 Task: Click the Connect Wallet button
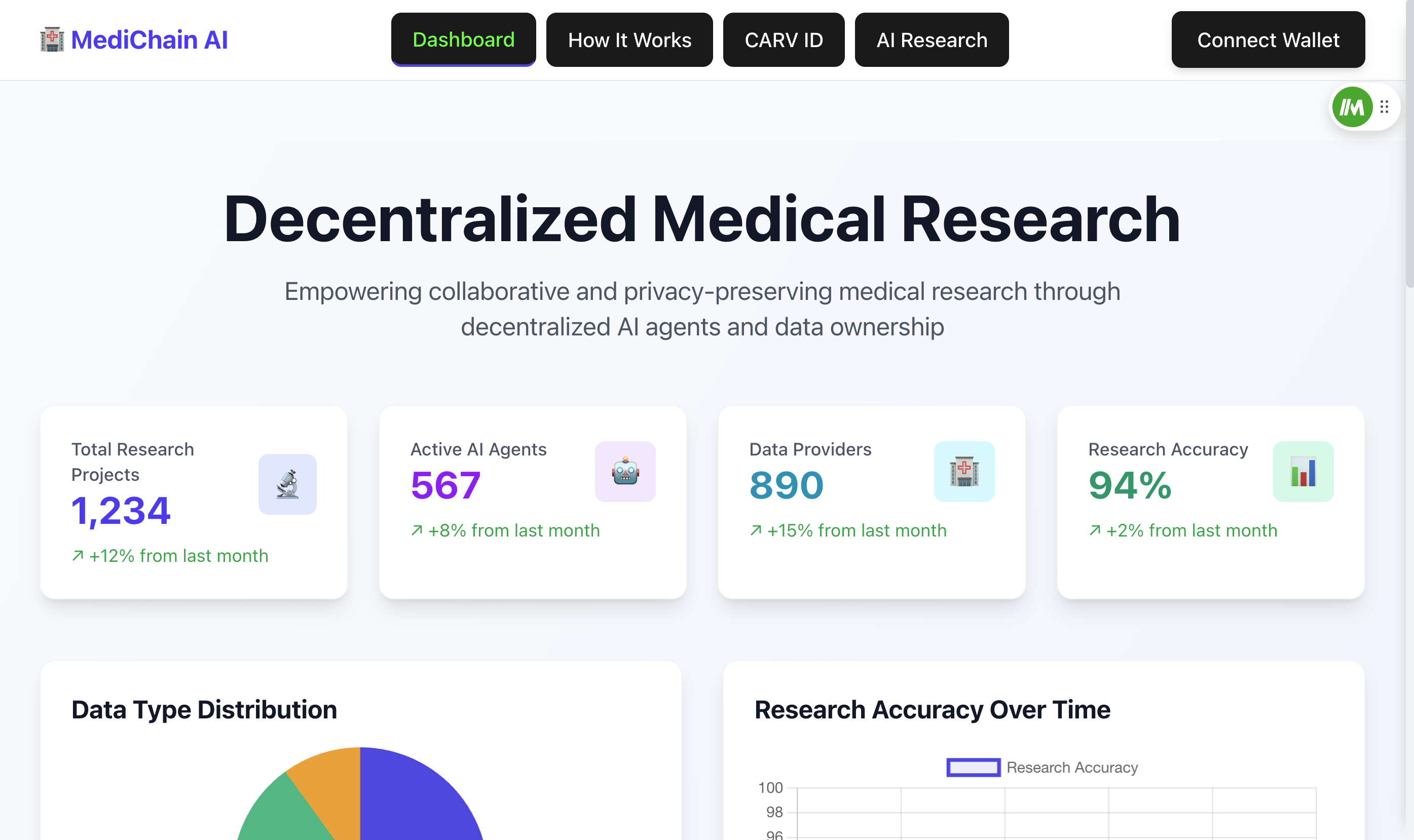1268,40
